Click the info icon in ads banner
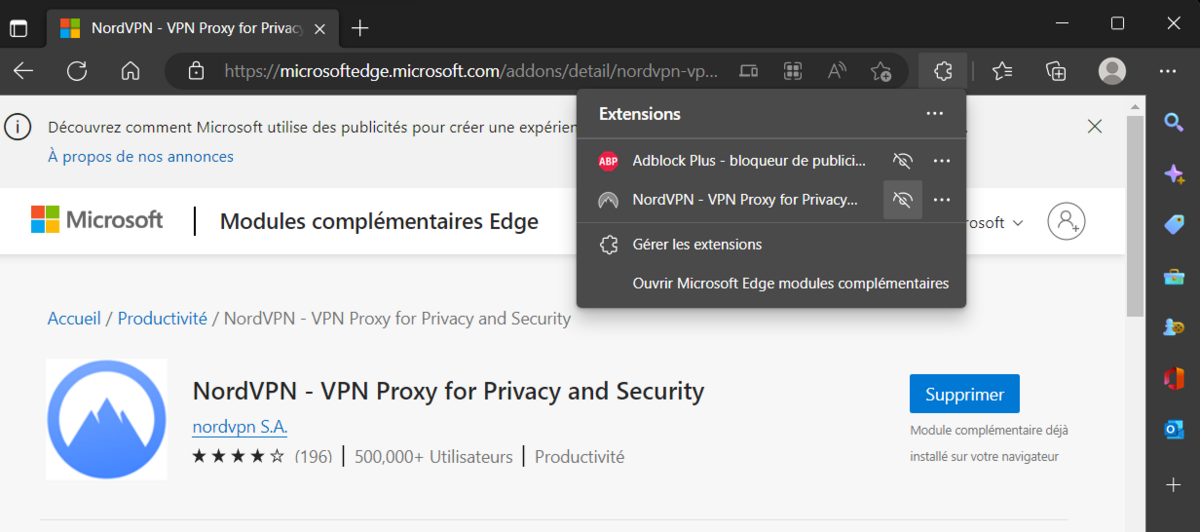This screenshot has height=532, width=1200. [17, 127]
